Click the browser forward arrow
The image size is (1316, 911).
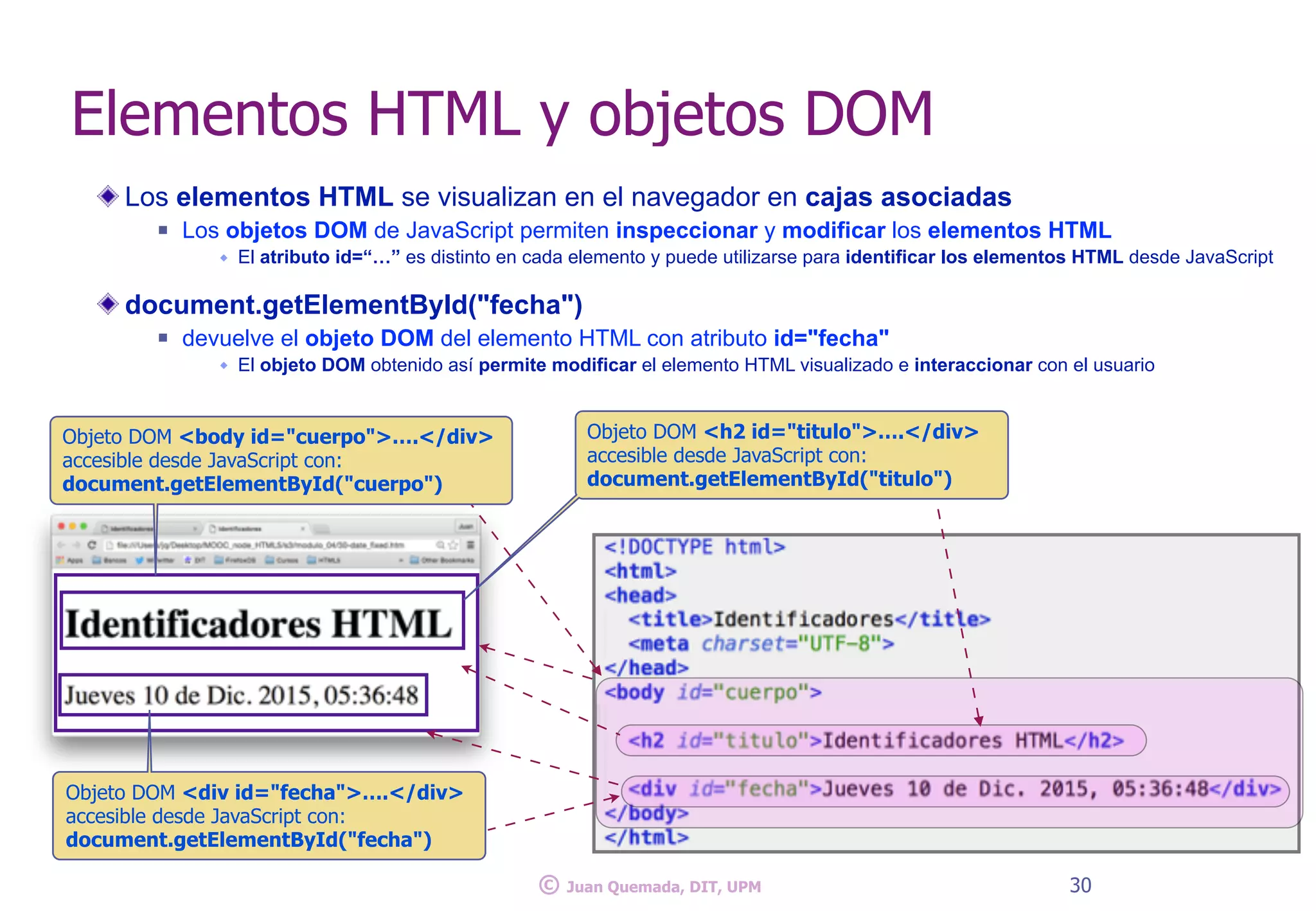tap(76, 545)
